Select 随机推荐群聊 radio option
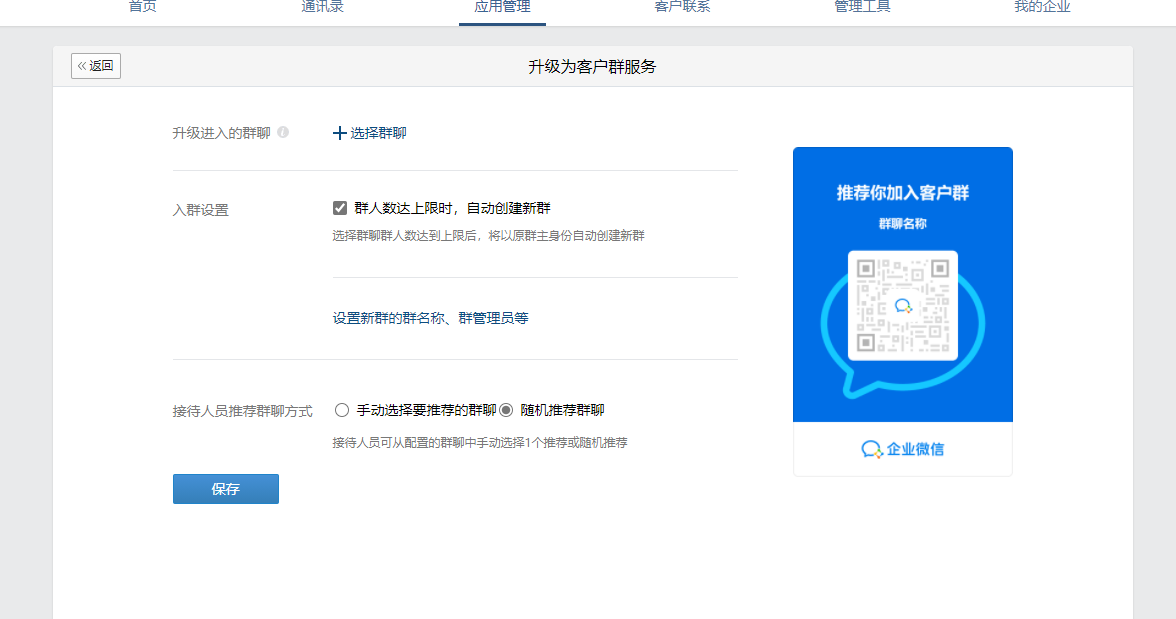 coord(506,410)
